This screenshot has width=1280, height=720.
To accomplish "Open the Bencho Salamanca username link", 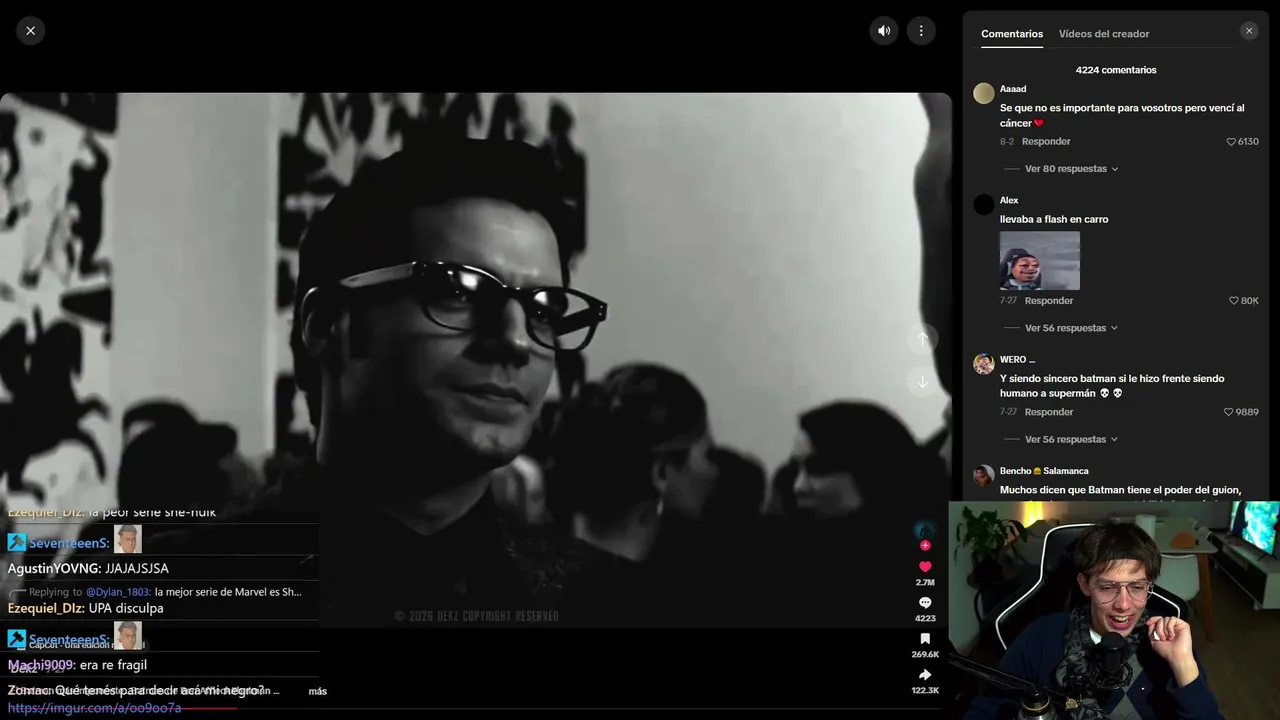I will [1044, 471].
